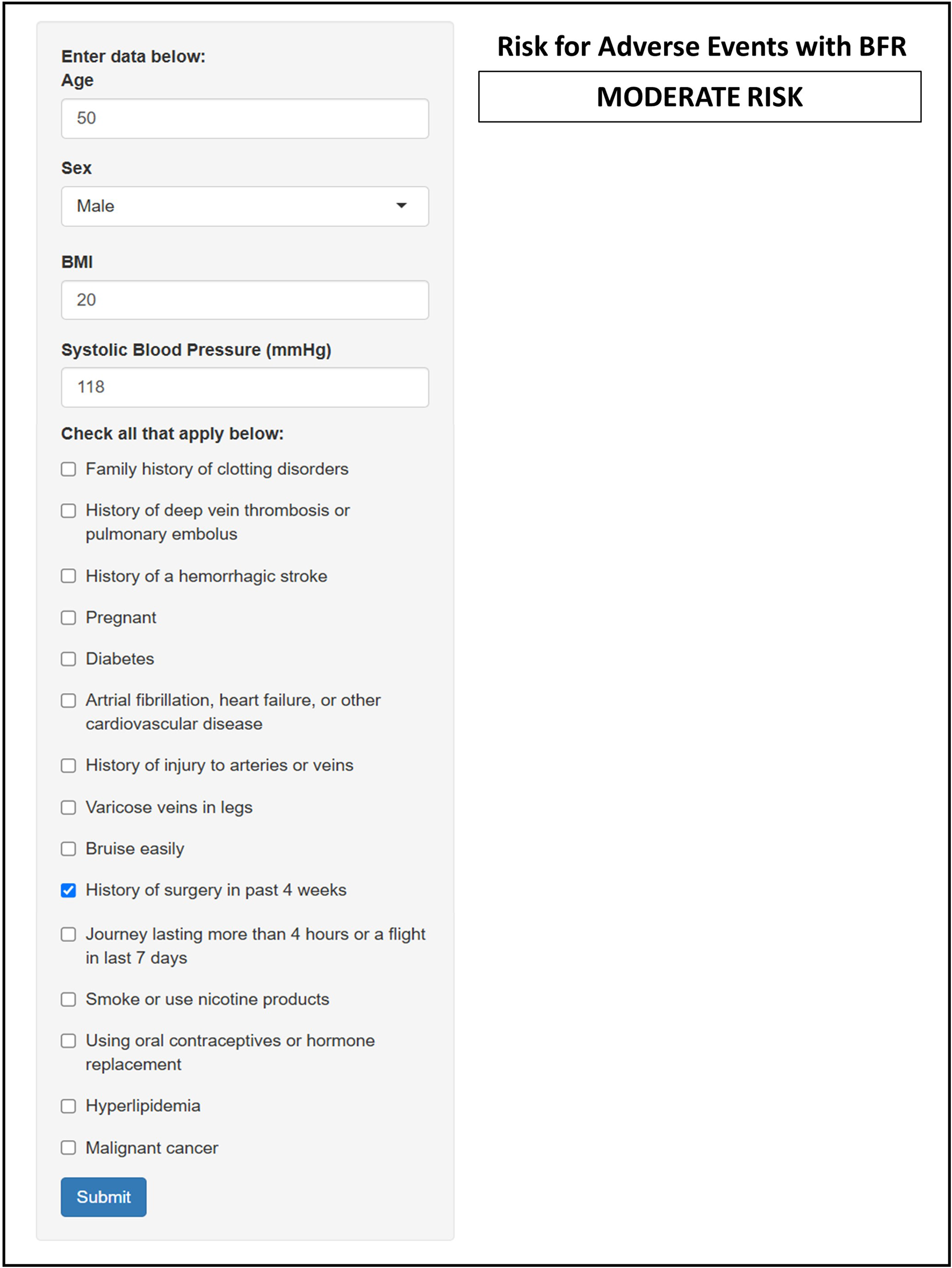Enable History of a hemorrhagic stroke
This screenshot has height=1268, width=952.
[69, 576]
